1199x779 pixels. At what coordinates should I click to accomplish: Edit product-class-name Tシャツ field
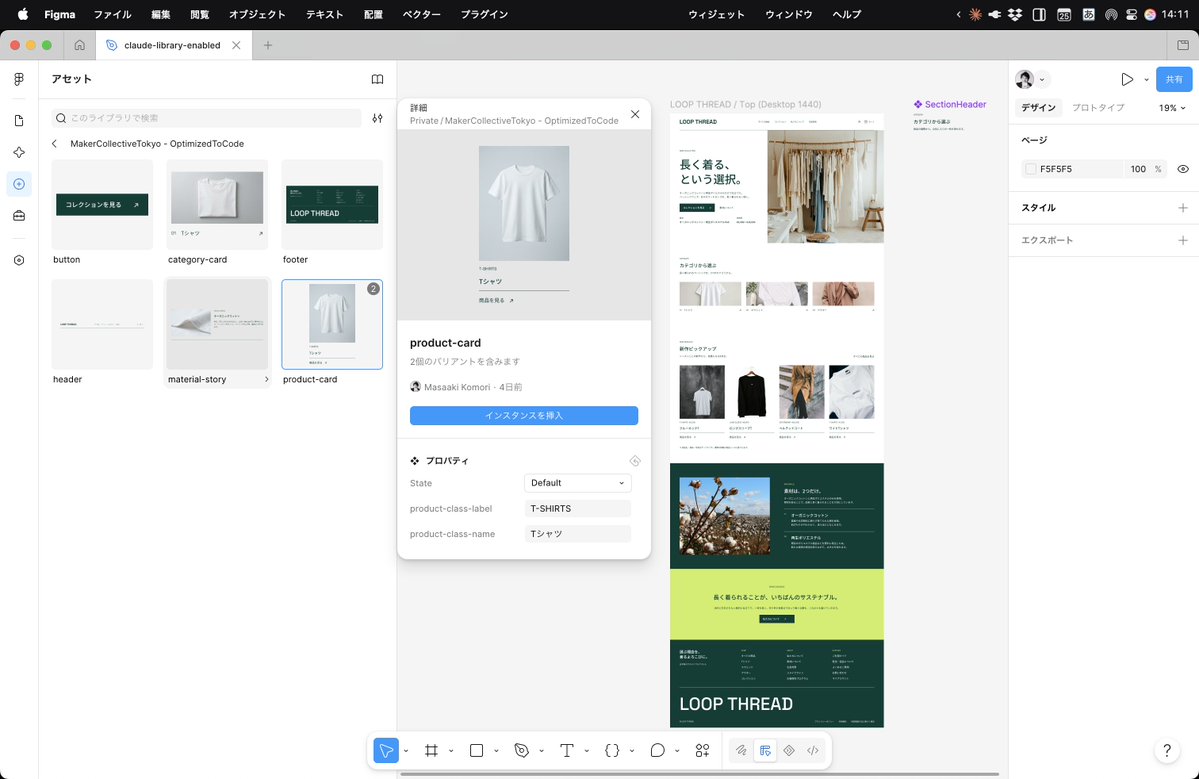[x=577, y=534]
